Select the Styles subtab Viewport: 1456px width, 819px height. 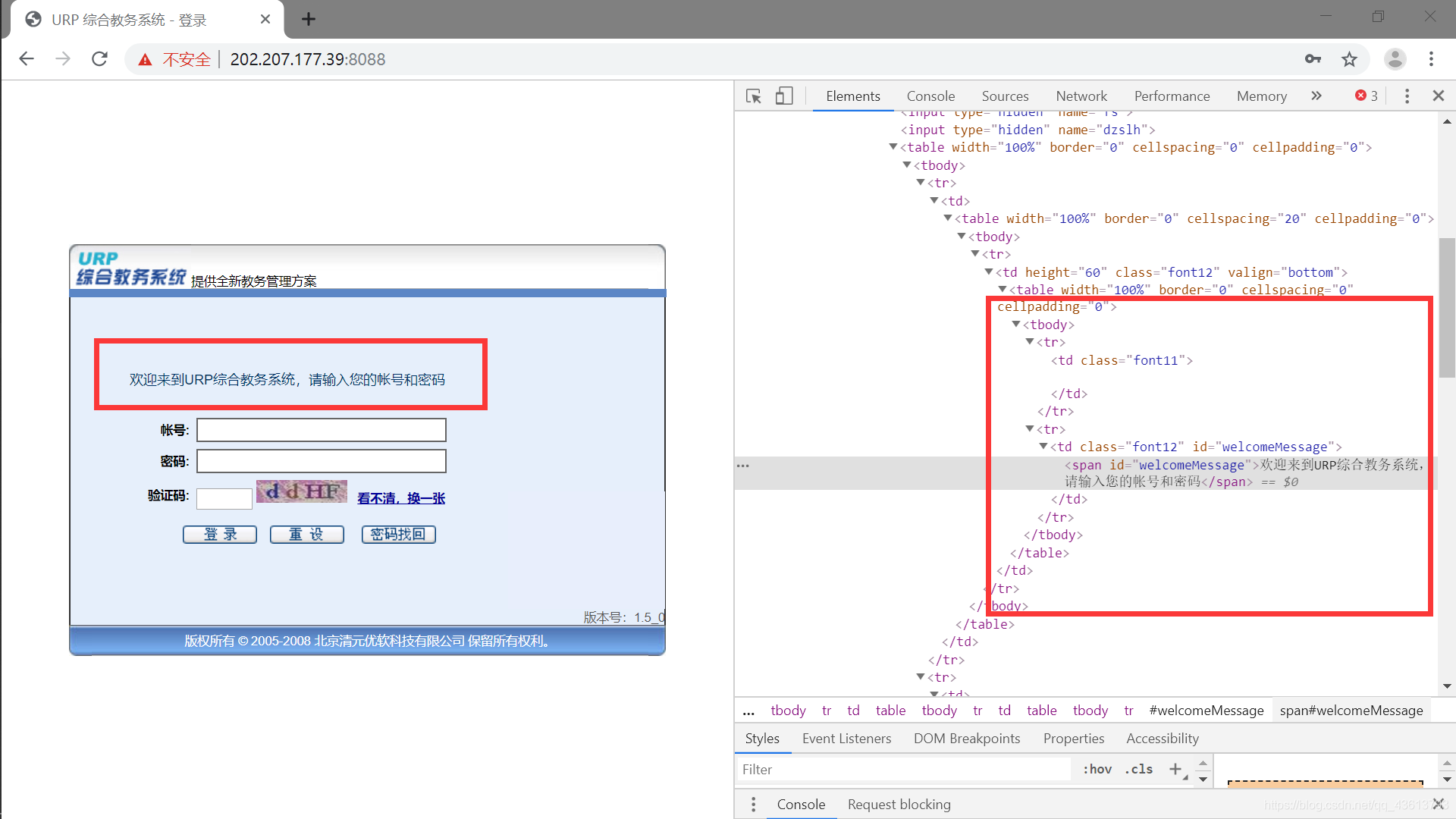762,739
